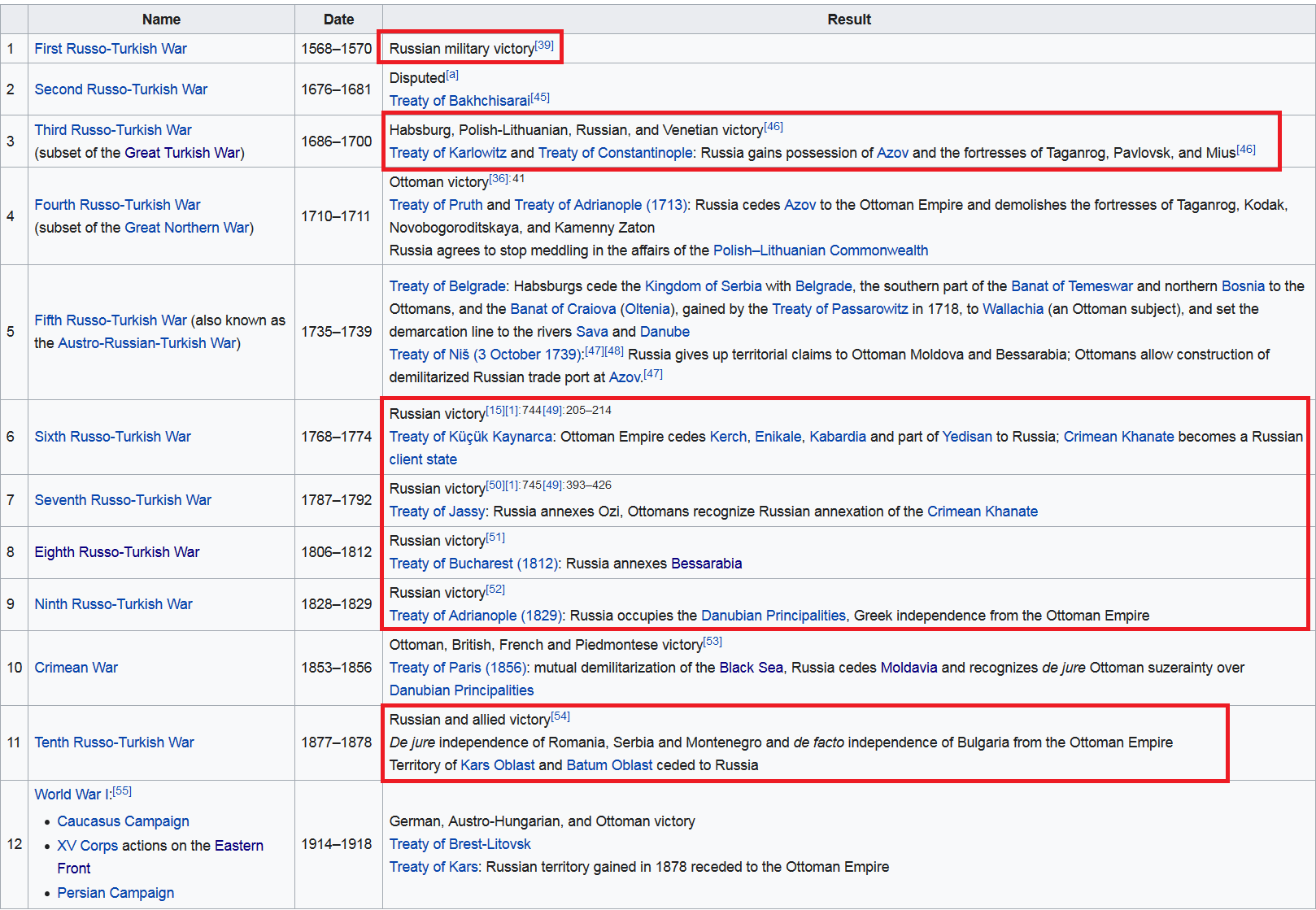Follow the Bessarabia link
1316x910 pixels.
[707, 564]
